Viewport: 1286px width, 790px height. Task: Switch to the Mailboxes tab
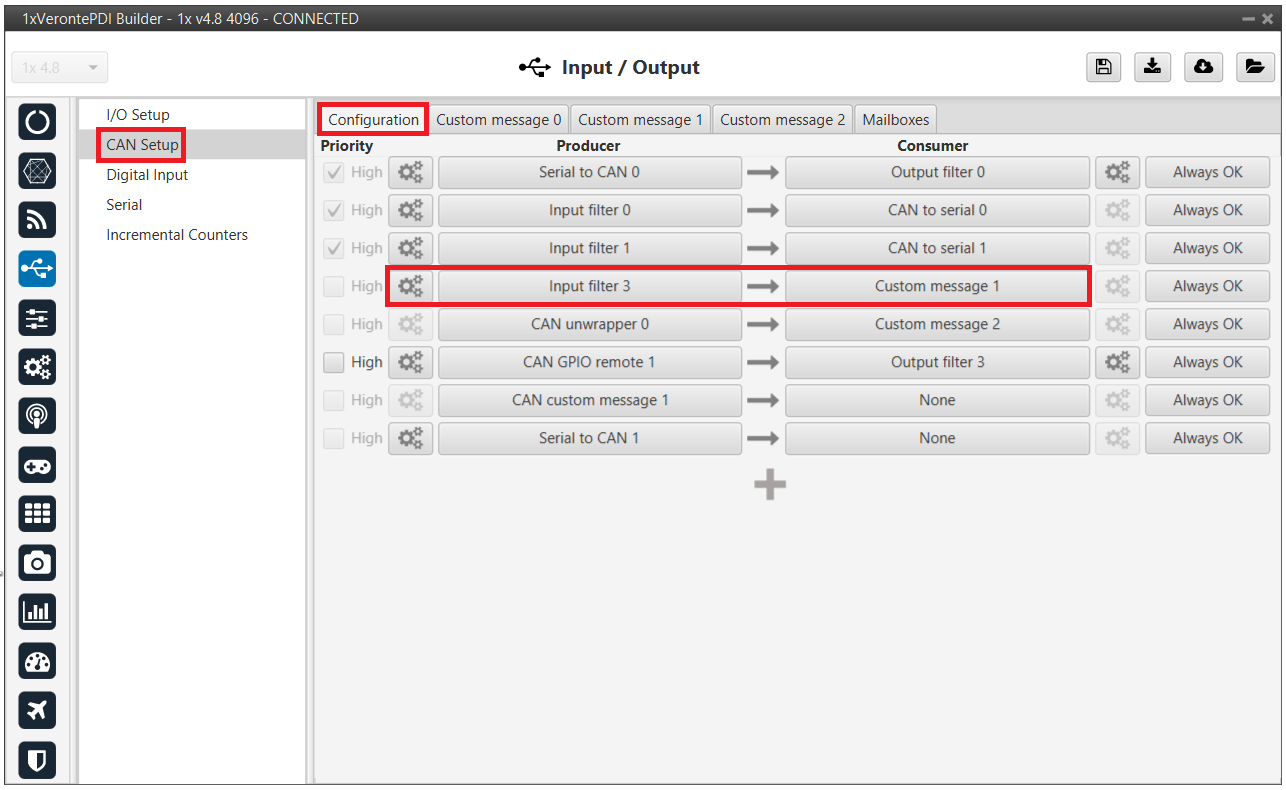click(895, 120)
